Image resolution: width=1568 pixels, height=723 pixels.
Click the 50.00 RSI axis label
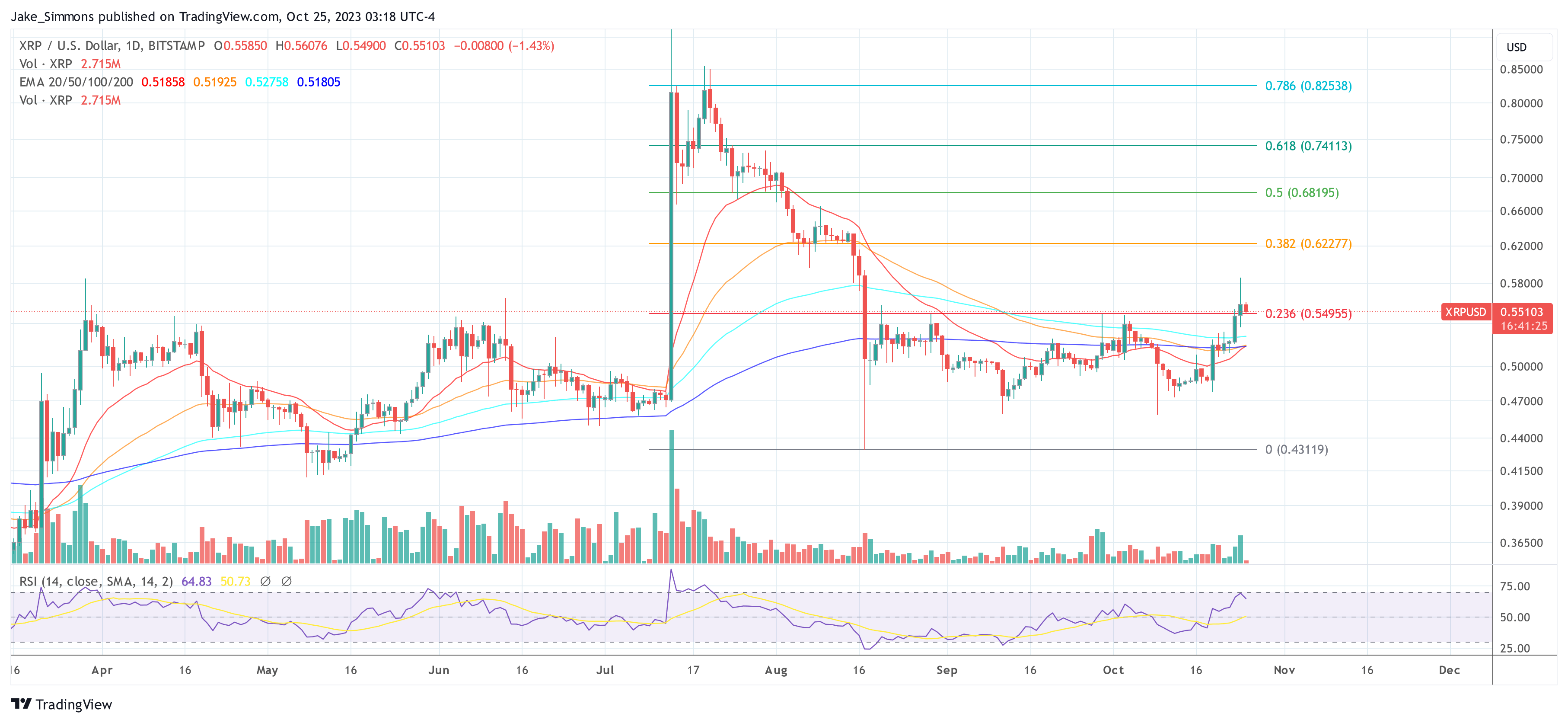(x=1515, y=617)
